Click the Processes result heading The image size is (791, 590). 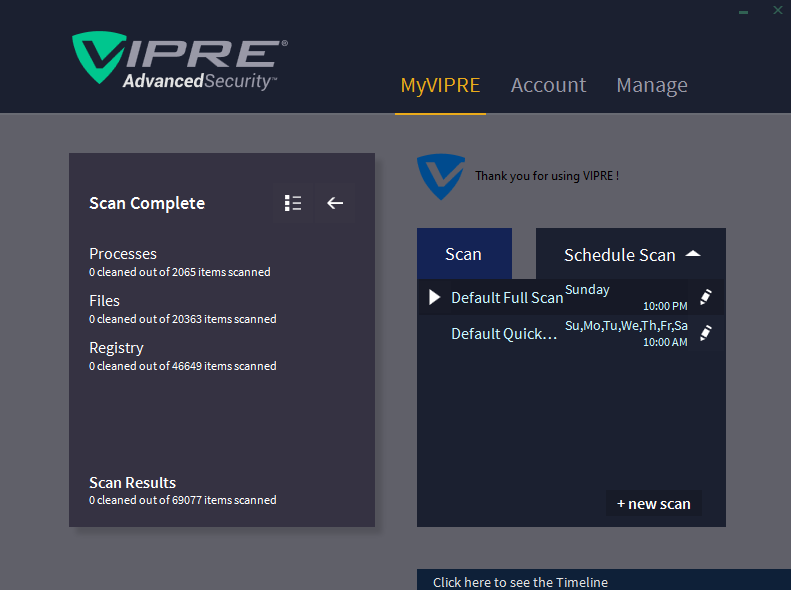[x=123, y=254]
